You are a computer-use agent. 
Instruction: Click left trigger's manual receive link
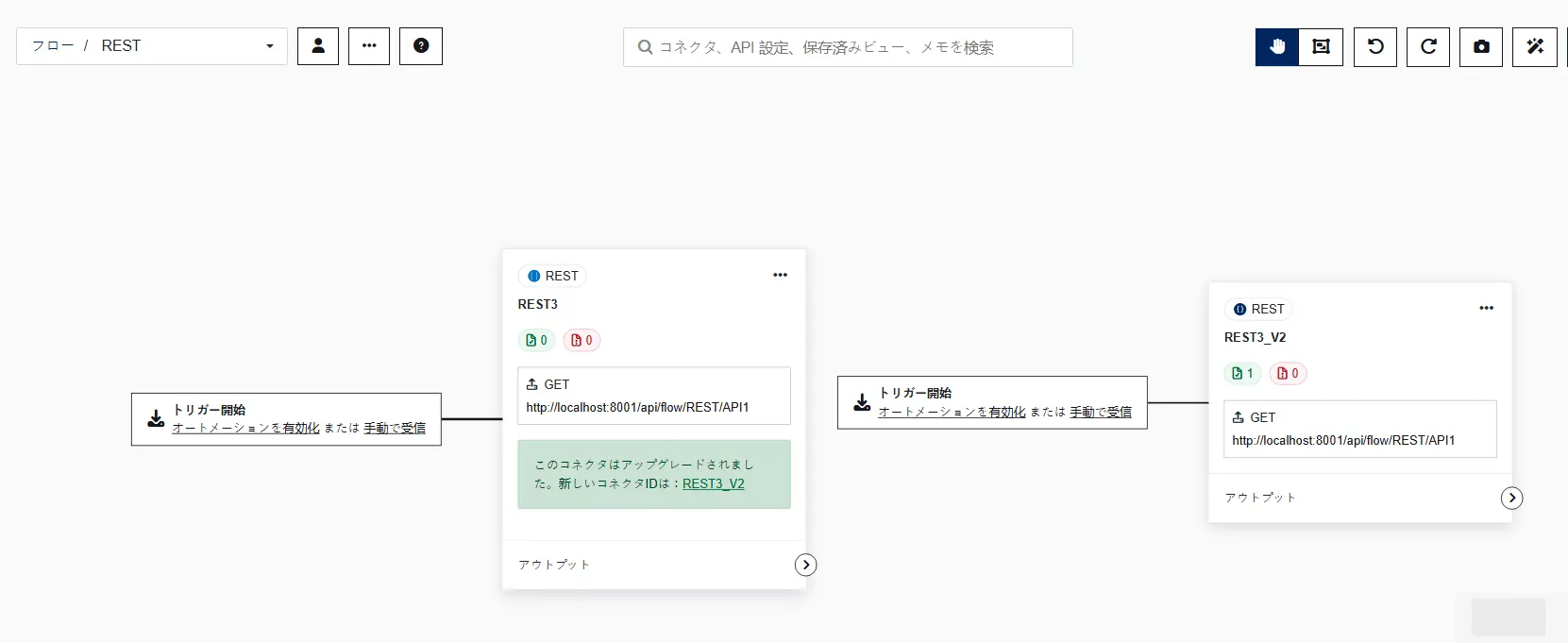[x=395, y=428]
